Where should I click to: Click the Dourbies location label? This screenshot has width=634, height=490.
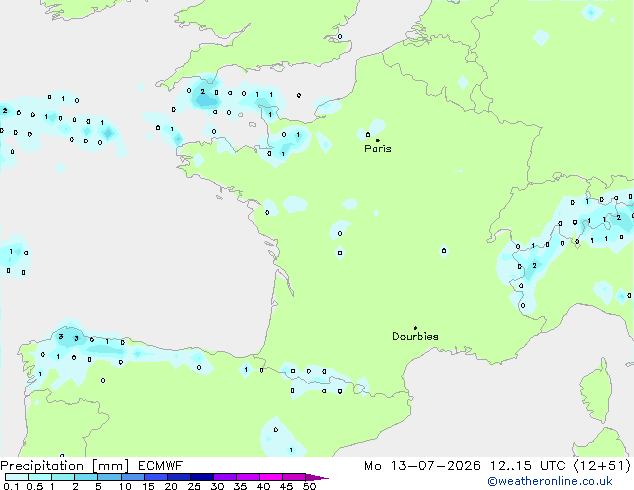415,336
